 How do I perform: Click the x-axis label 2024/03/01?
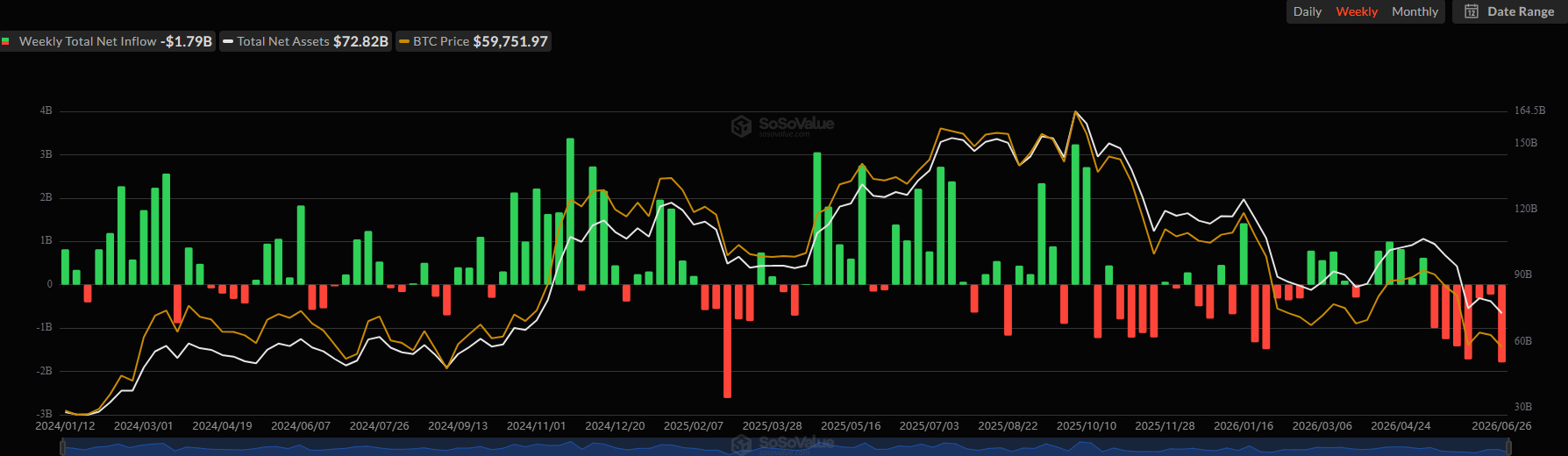(144, 425)
